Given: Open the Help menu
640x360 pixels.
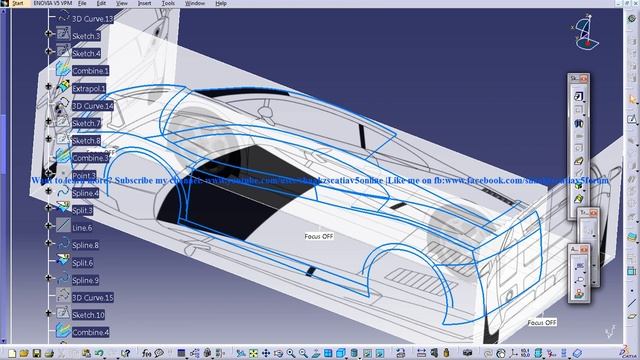Looking at the screenshot, I should [x=221, y=3].
